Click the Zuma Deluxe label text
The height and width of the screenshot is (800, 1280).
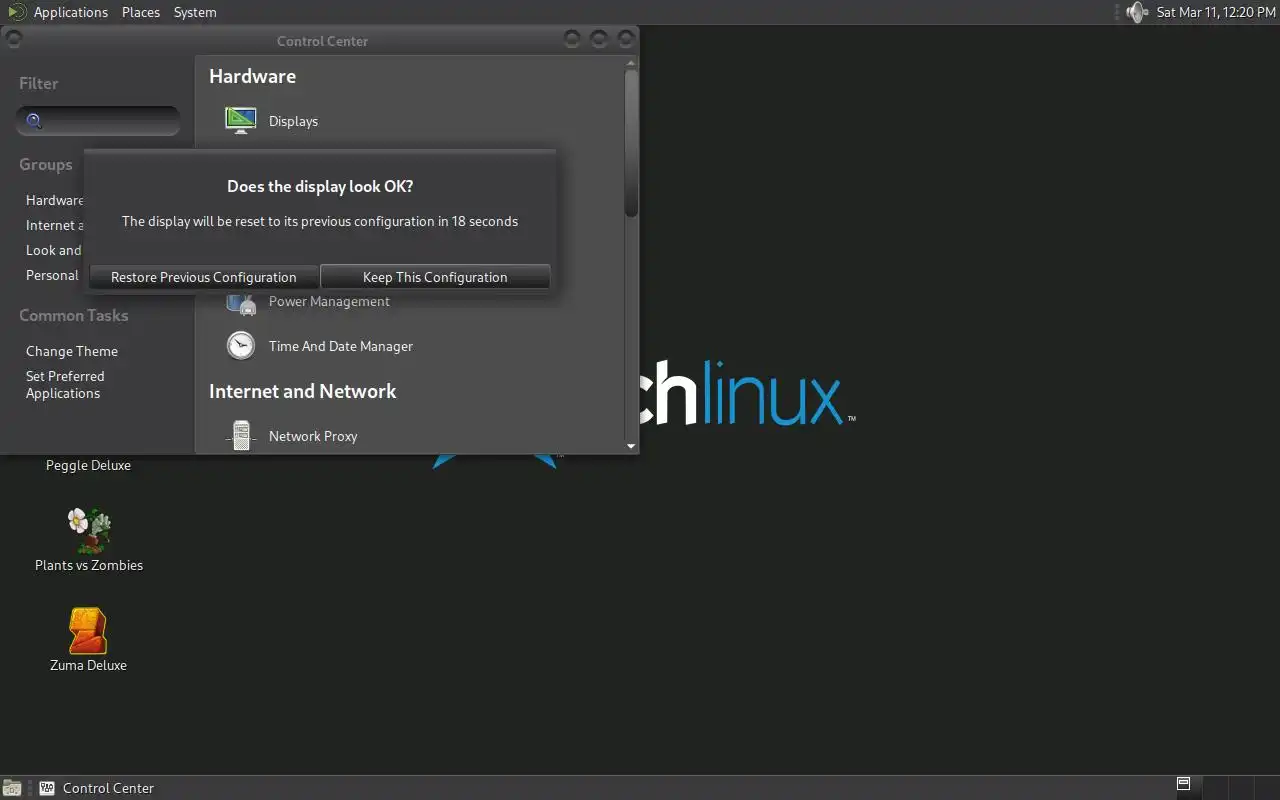coord(88,665)
